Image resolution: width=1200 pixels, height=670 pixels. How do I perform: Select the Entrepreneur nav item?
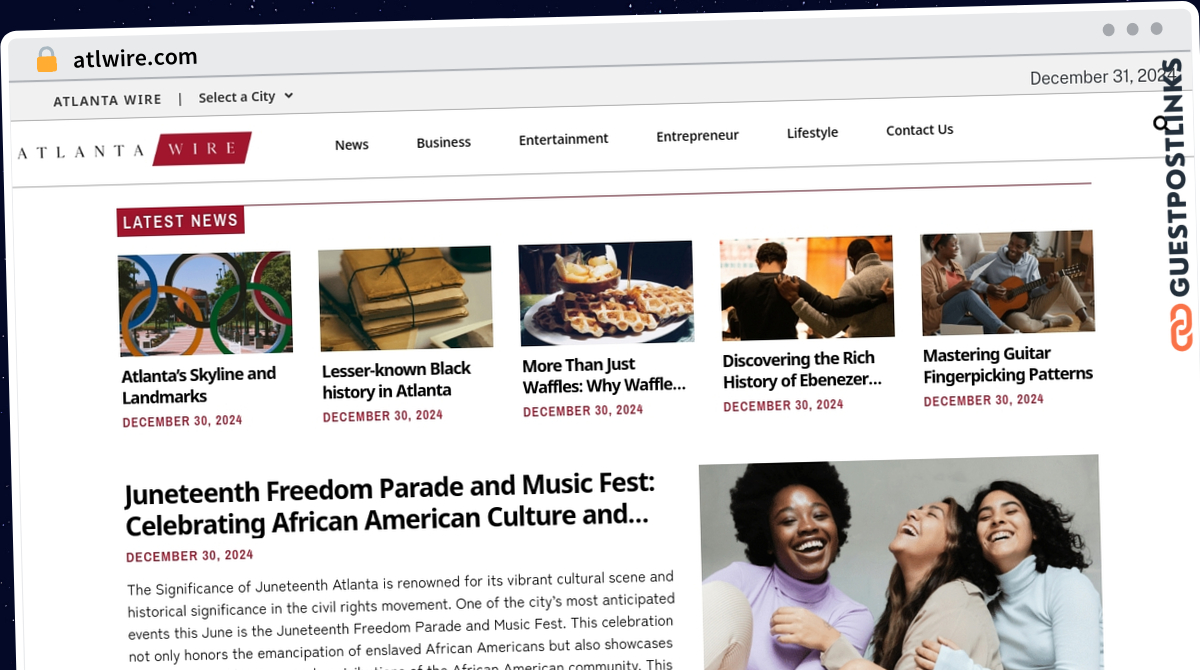(x=697, y=136)
